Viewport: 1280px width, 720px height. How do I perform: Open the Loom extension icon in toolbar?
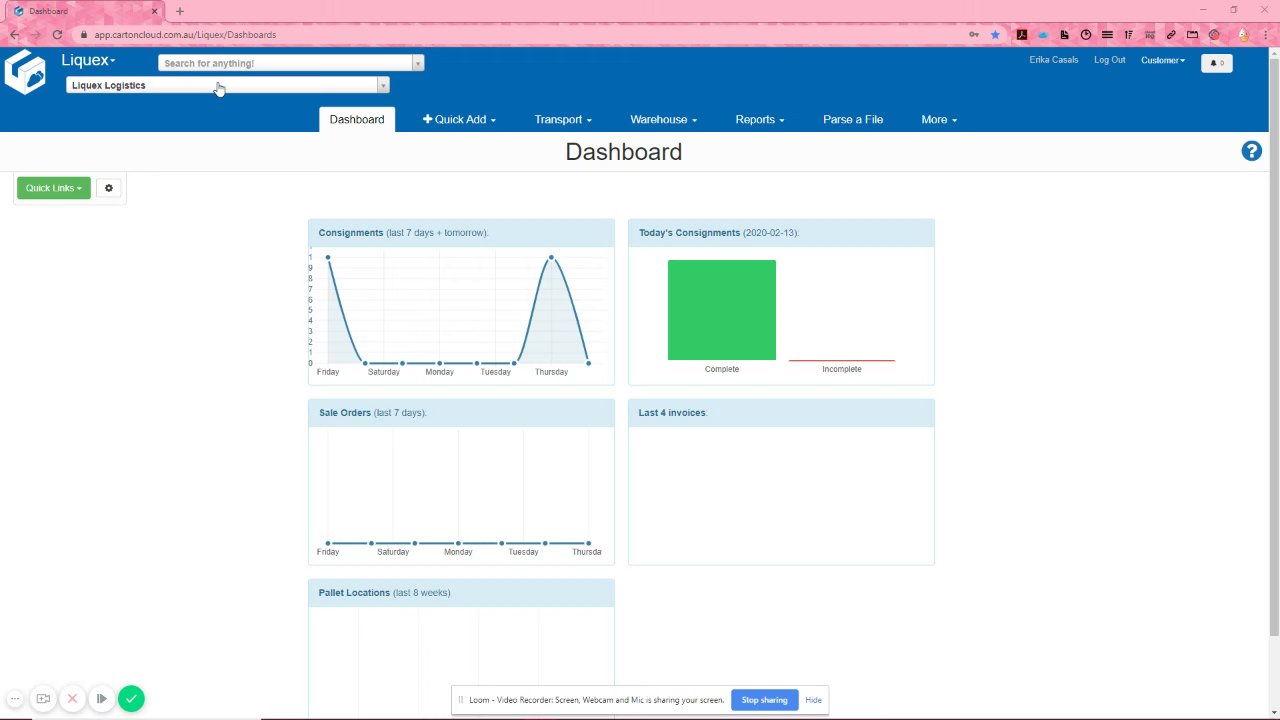[x=1214, y=35]
